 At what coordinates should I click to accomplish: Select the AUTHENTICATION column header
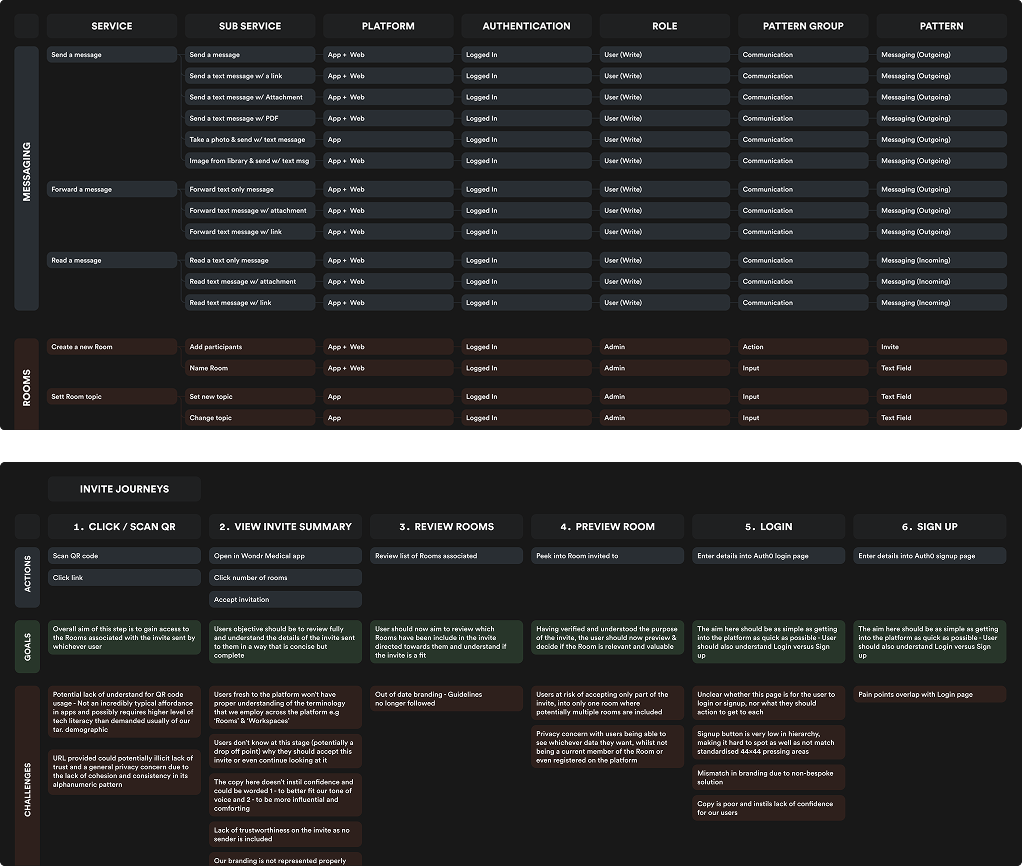(x=526, y=26)
